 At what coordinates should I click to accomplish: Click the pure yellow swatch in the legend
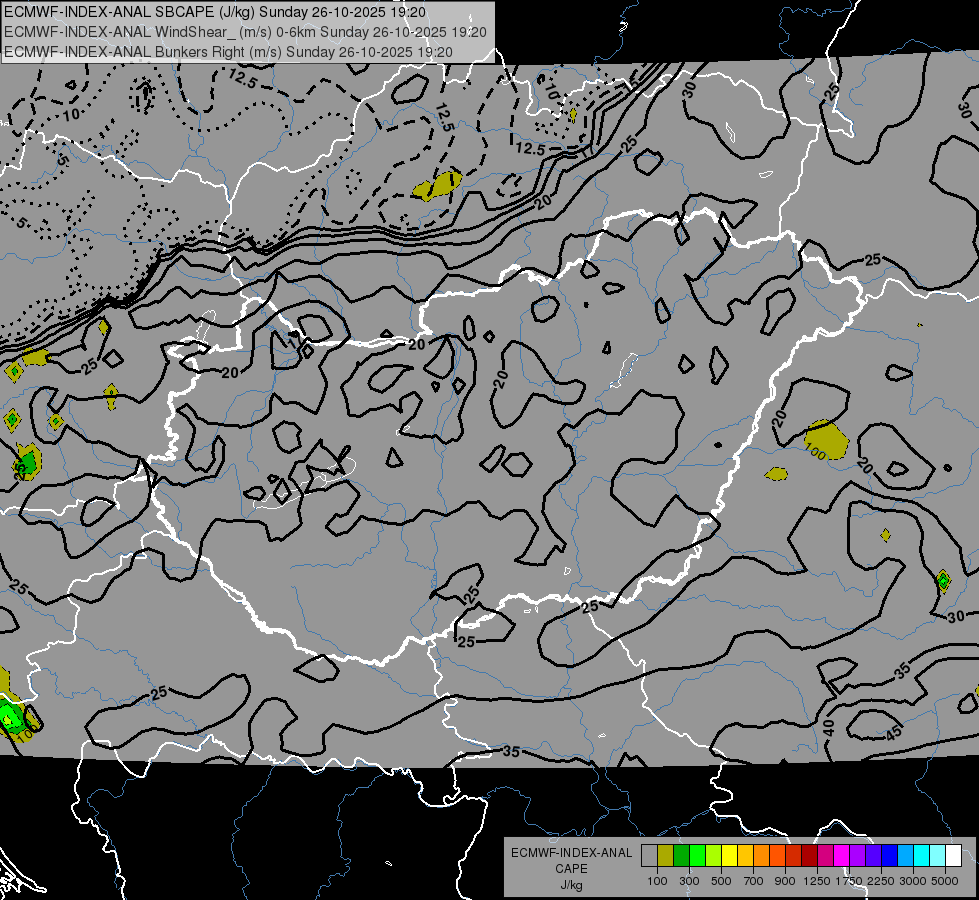click(x=730, y=856)
